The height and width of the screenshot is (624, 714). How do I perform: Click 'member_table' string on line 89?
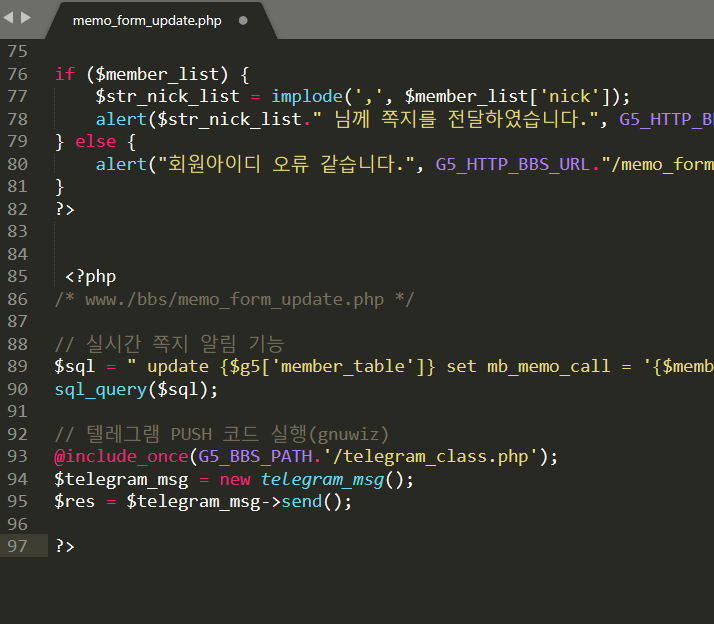343,366
